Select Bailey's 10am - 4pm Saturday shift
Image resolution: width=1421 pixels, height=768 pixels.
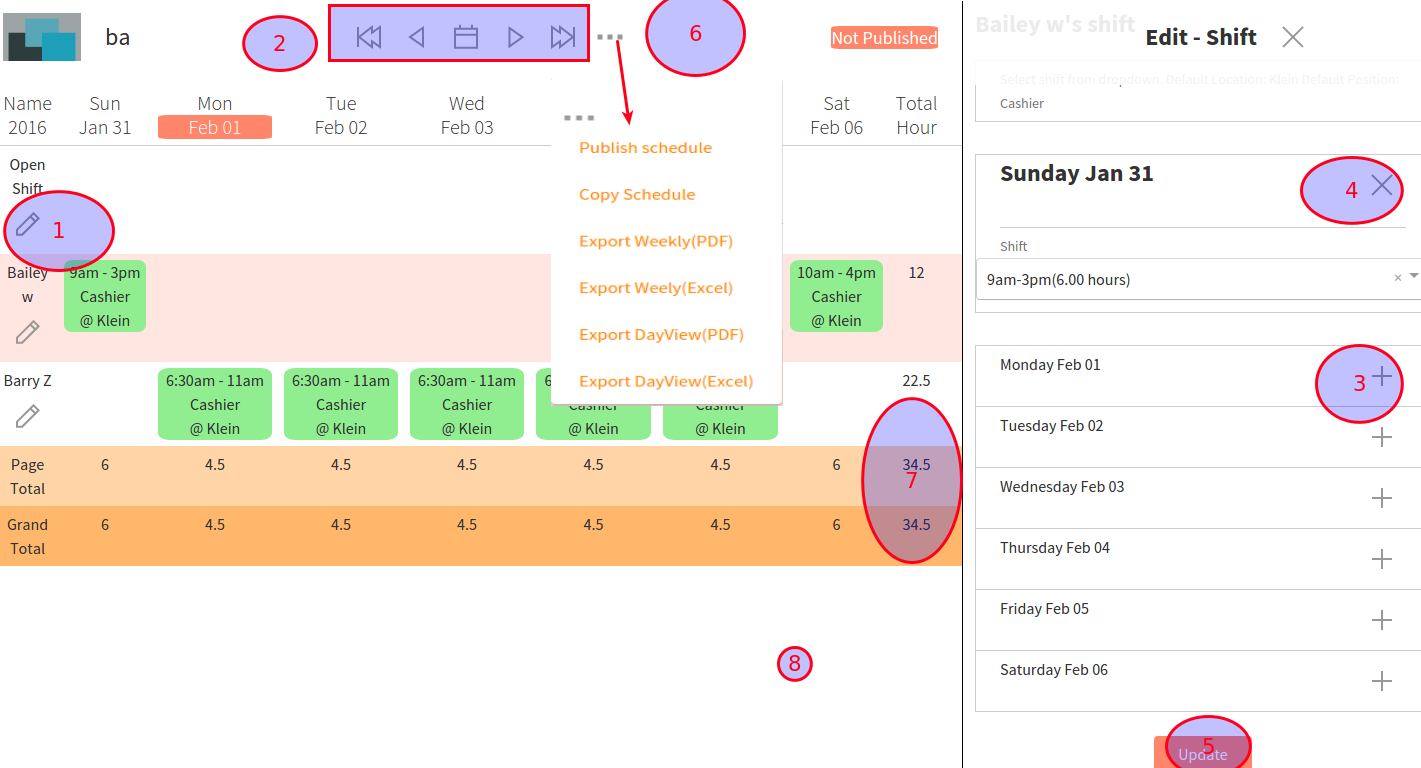pyautogui.click(x=836, y=296)
